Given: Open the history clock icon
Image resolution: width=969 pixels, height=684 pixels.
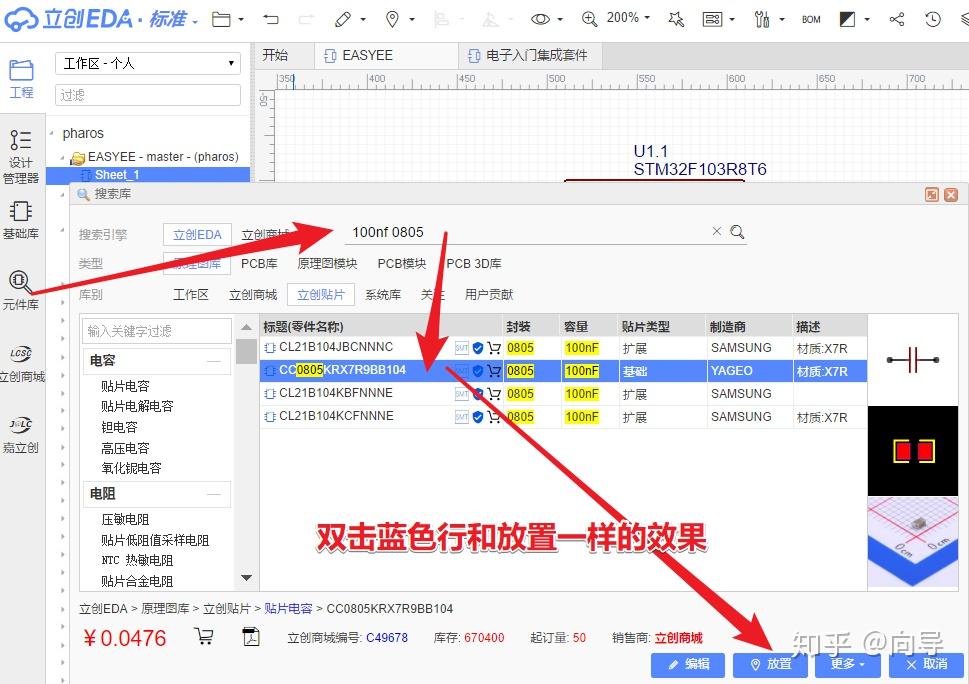Looking at the screenshot, I should 933,19.
